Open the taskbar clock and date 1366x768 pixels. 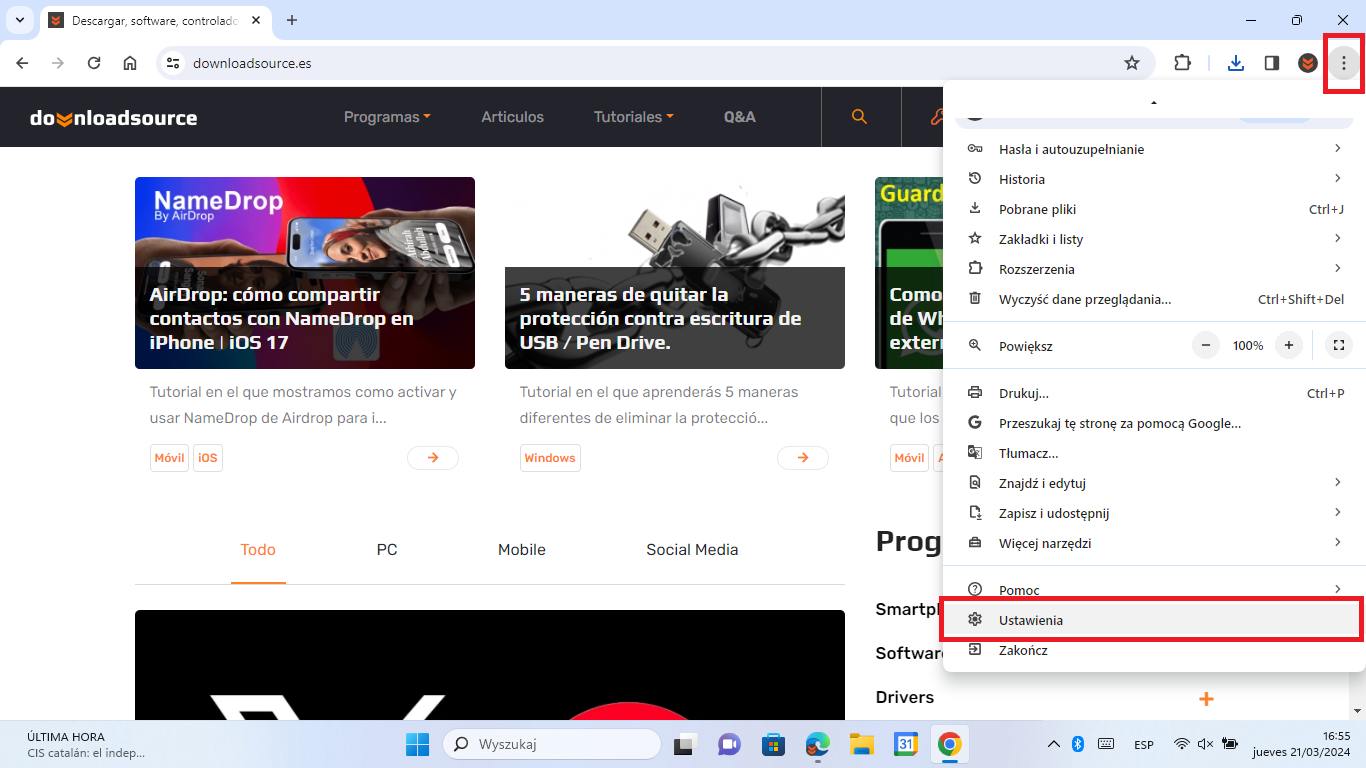pos(1303,744)
